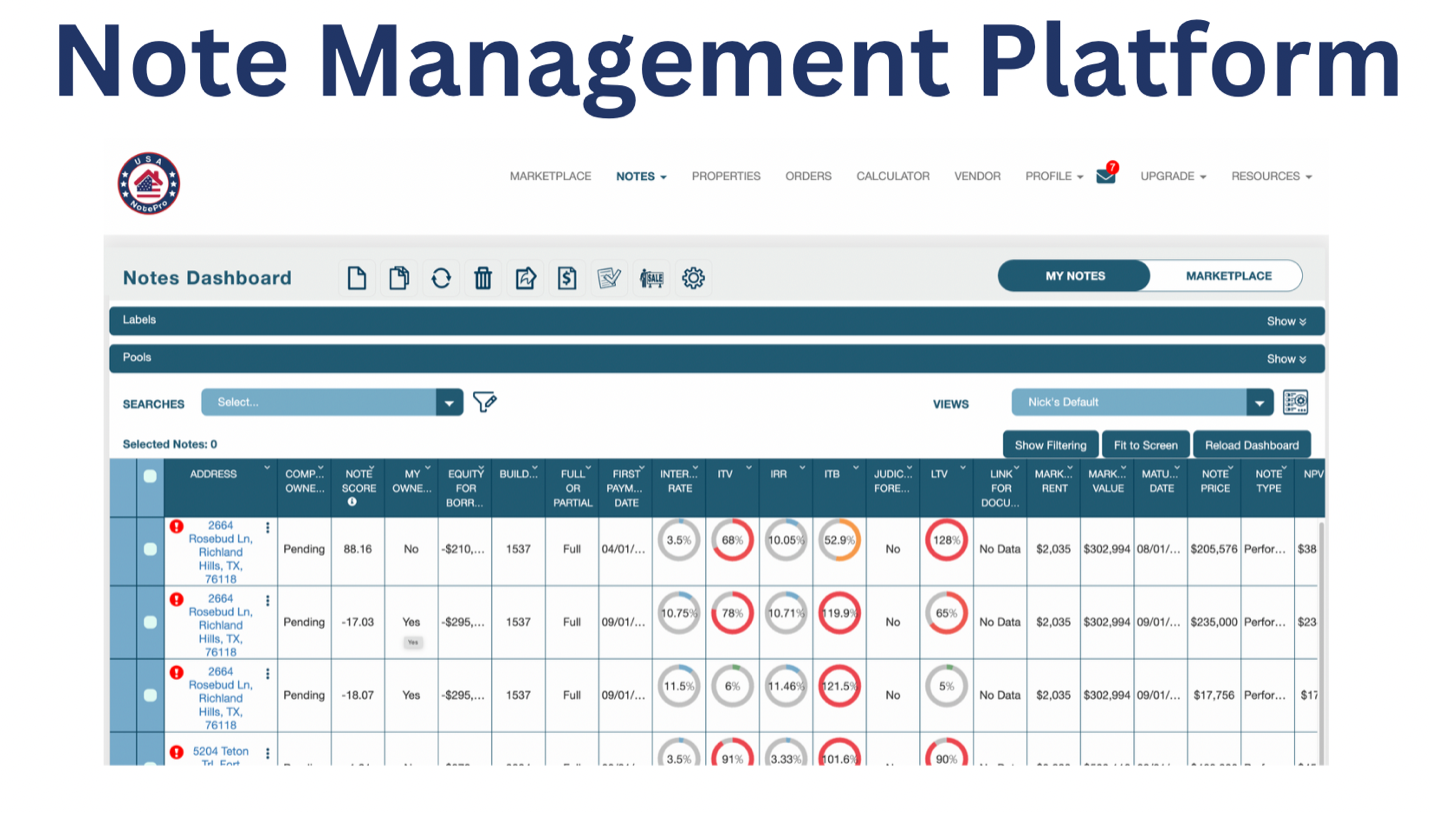The image size is (1430, 815).
Task: Click the dollar sign document icon
Action: 567,278
